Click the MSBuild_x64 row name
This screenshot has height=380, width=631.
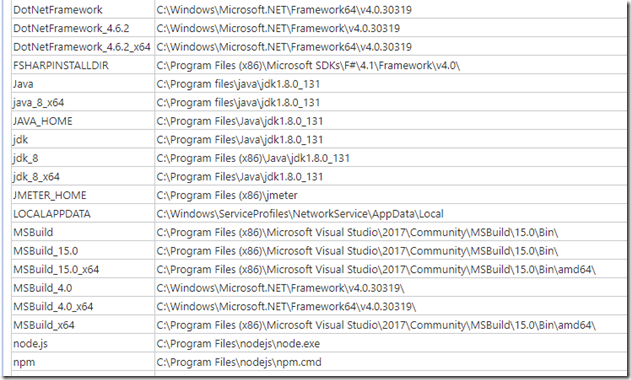pyautogui.click(x=44, y=325)
